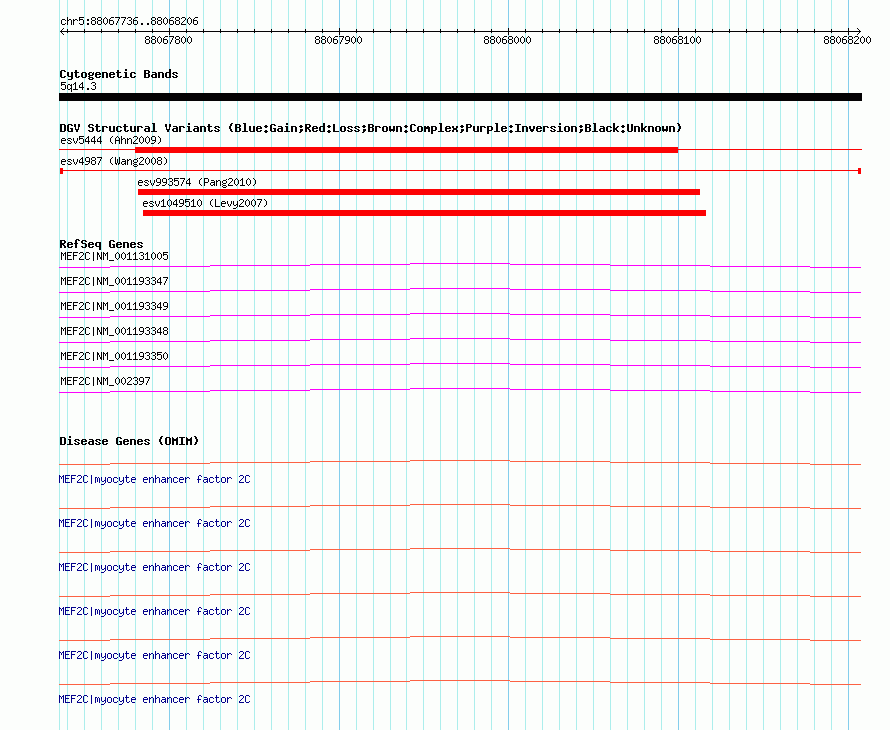Select the RefSeq Genes track title

(102, 244)
